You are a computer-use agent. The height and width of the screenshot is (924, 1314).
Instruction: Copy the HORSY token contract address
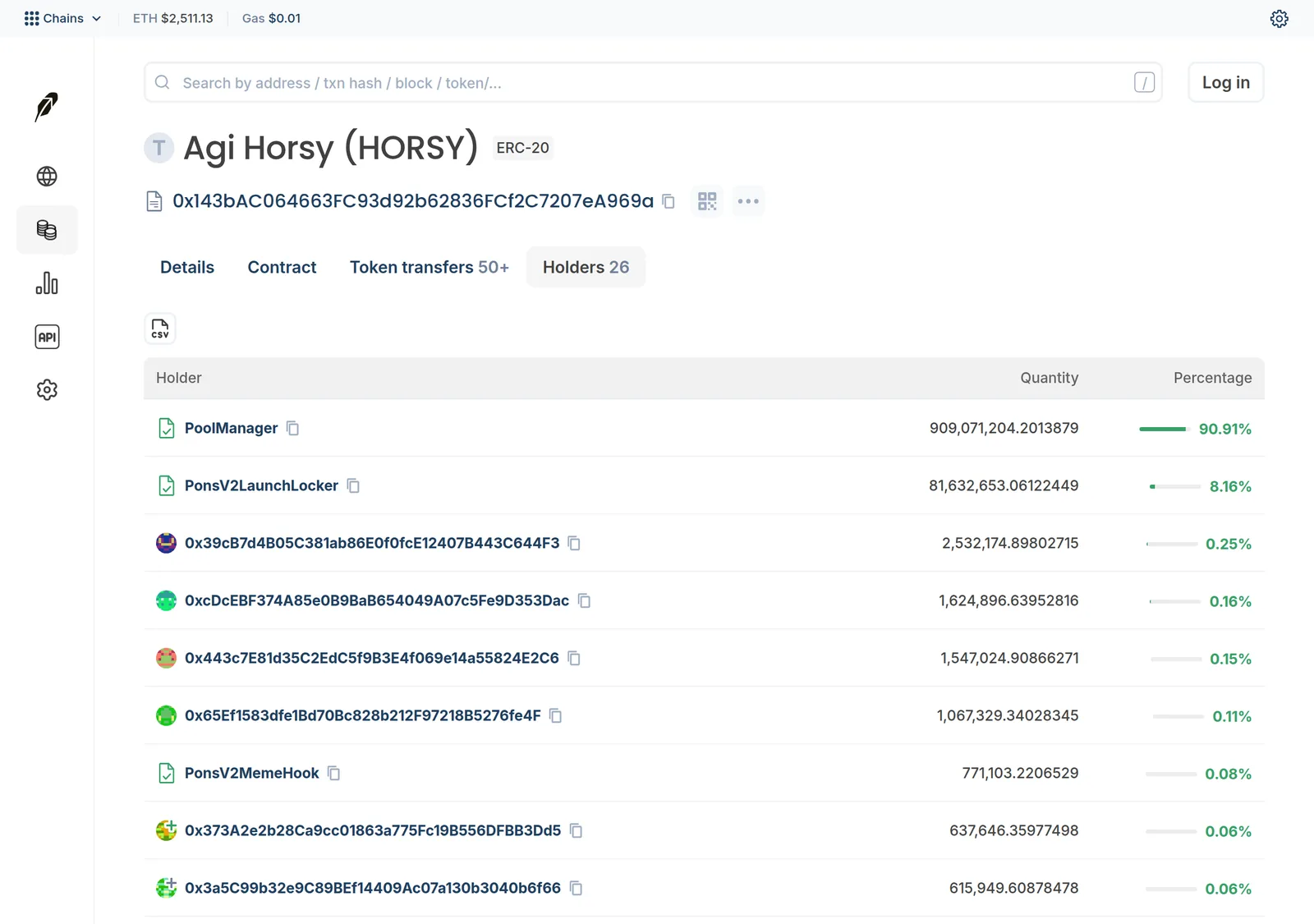[668, 201]
